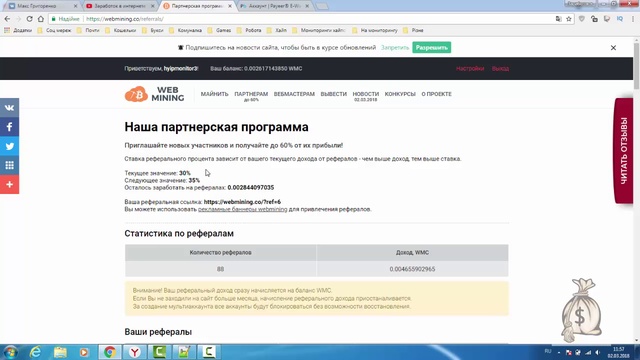Open new browser tab

322,6
